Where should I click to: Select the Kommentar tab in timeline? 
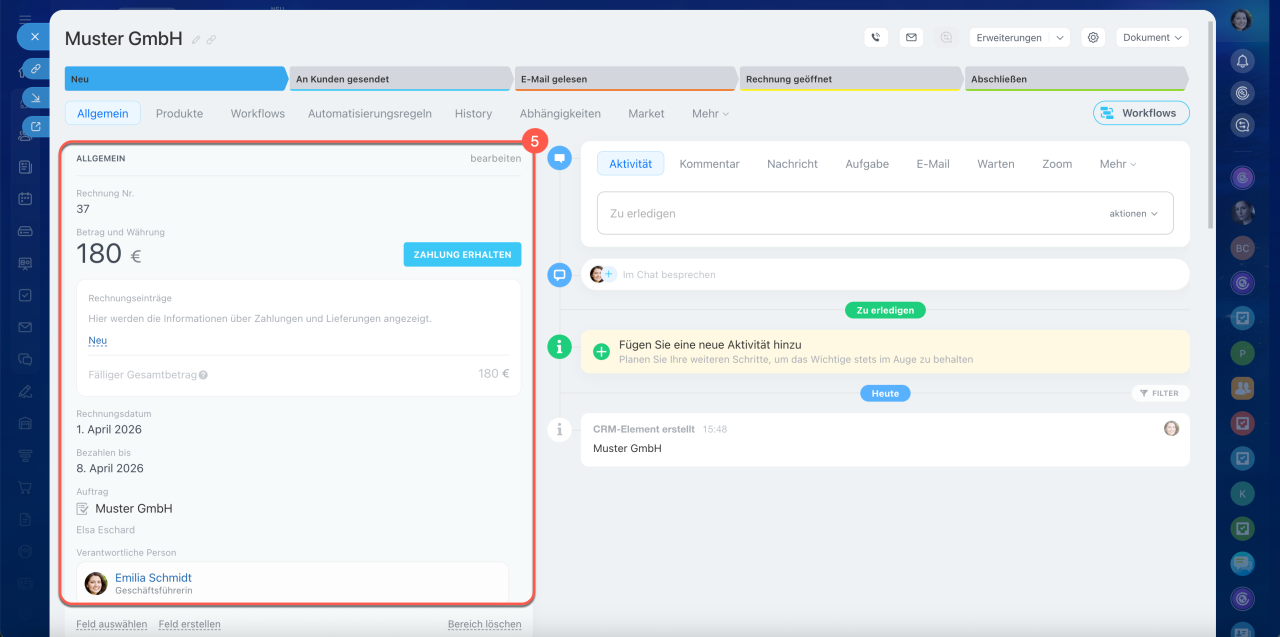[x=709, y=164]
